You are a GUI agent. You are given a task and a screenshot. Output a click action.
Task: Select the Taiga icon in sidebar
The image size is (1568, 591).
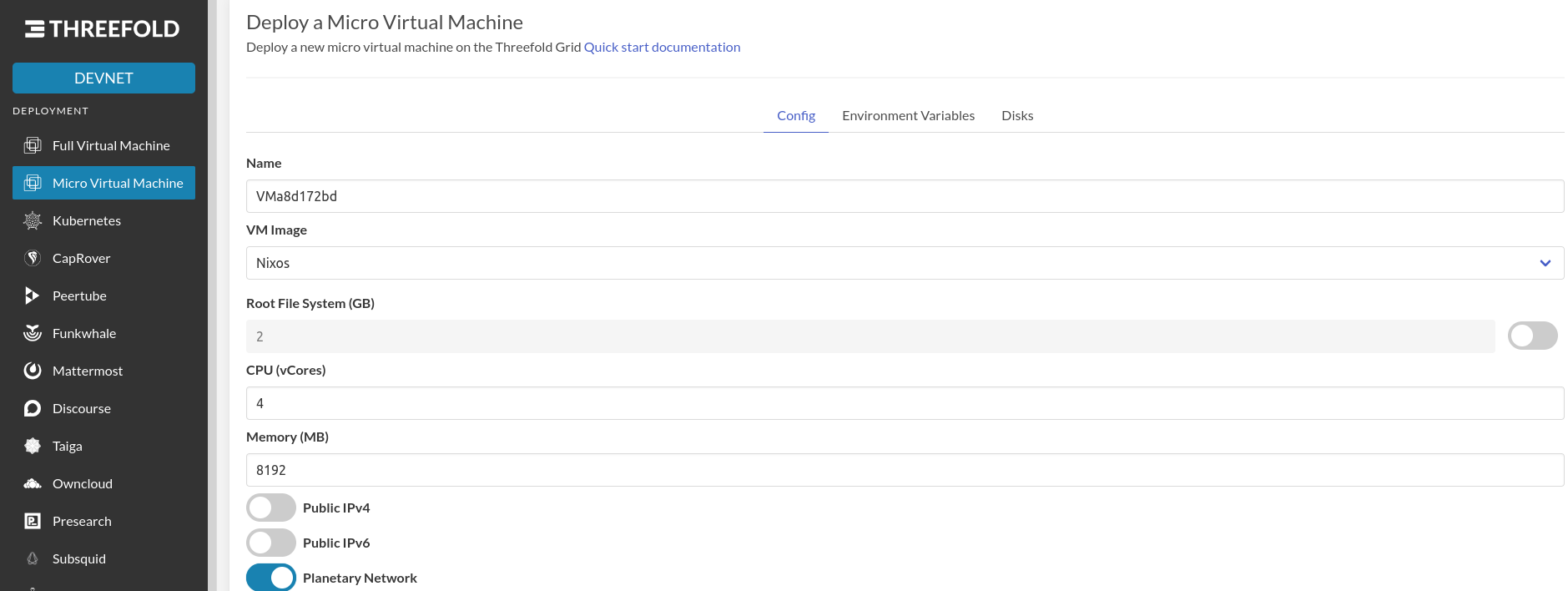[x=33, y=446]
